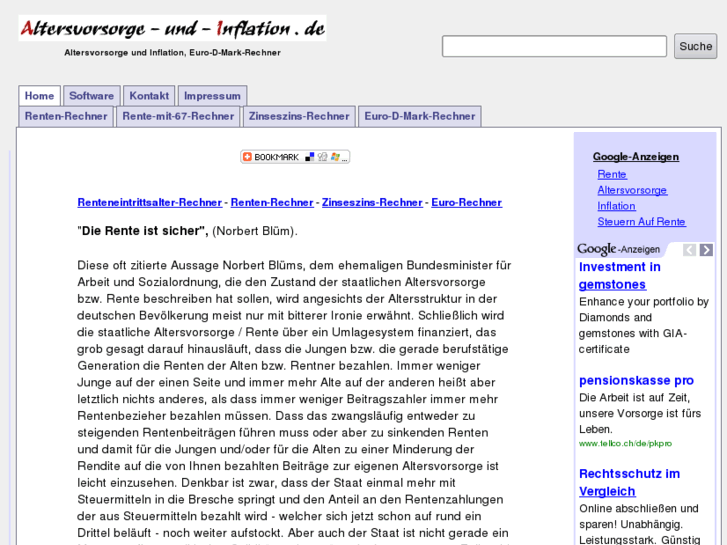The height and width of the screenshot is (545, 727).
Task: Switch to the Software tab
Action: [x=91, y=96]
